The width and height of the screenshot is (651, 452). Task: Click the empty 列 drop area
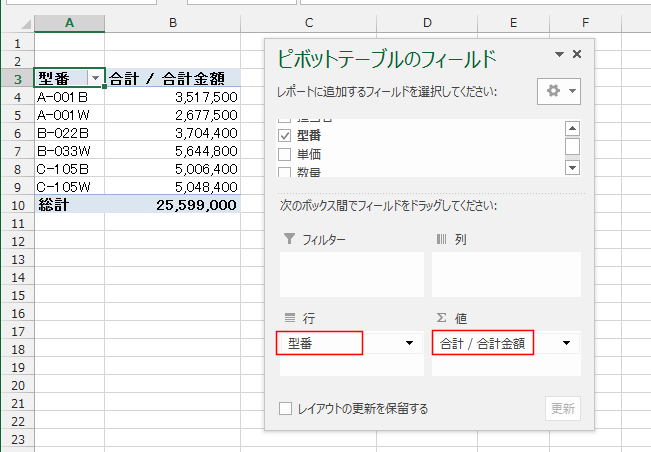coord(506,274)
